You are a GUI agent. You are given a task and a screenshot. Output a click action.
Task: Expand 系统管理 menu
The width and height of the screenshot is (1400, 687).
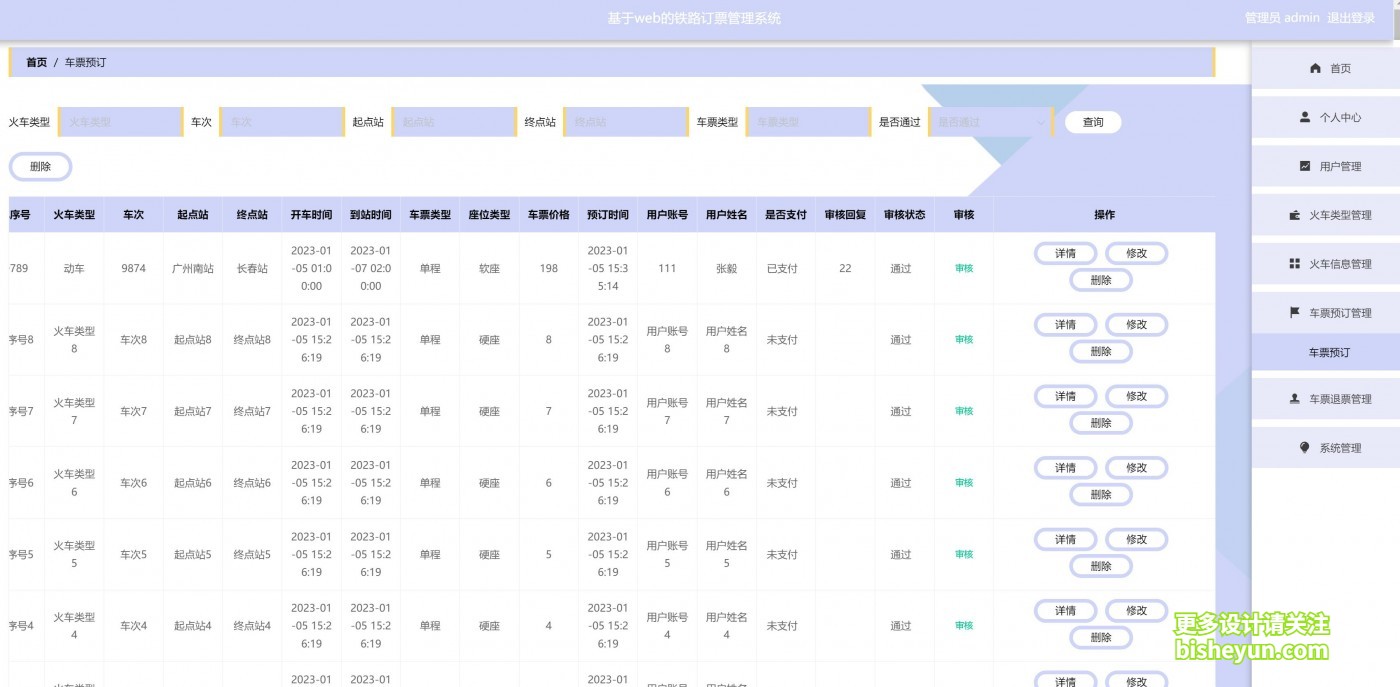pos(1326,448)
